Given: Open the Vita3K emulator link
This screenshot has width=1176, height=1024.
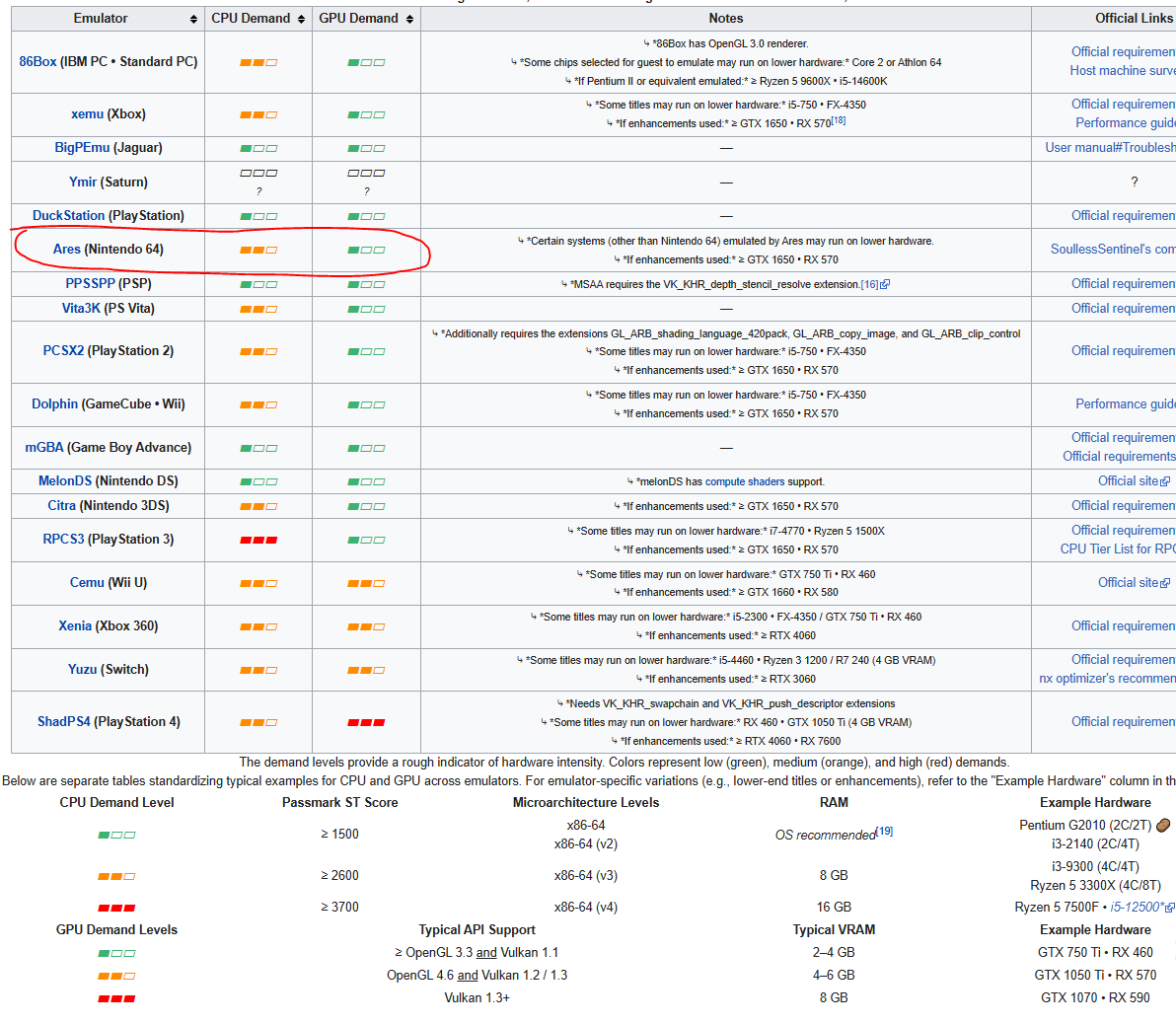Looking at the screenshot, I should click(x=81, y=309).
